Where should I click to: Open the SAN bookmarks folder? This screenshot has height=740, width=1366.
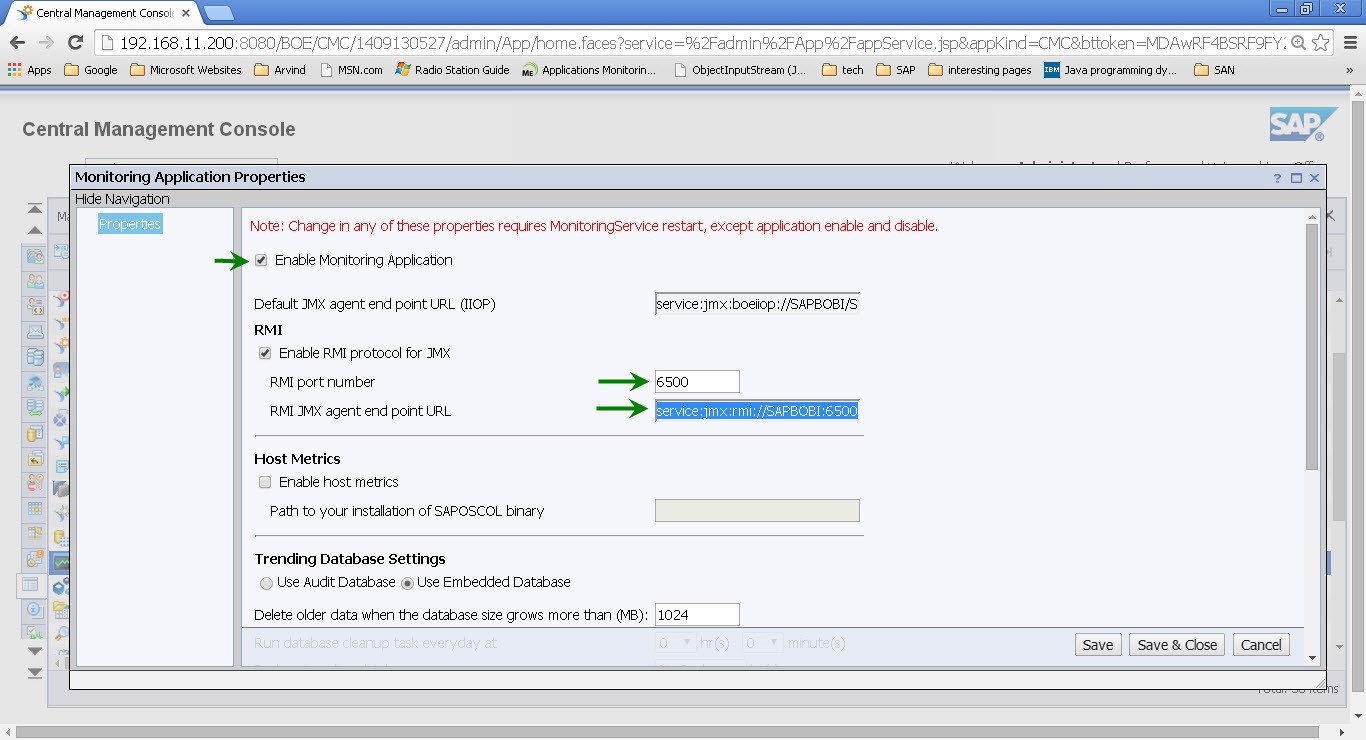pos(1214,70)
